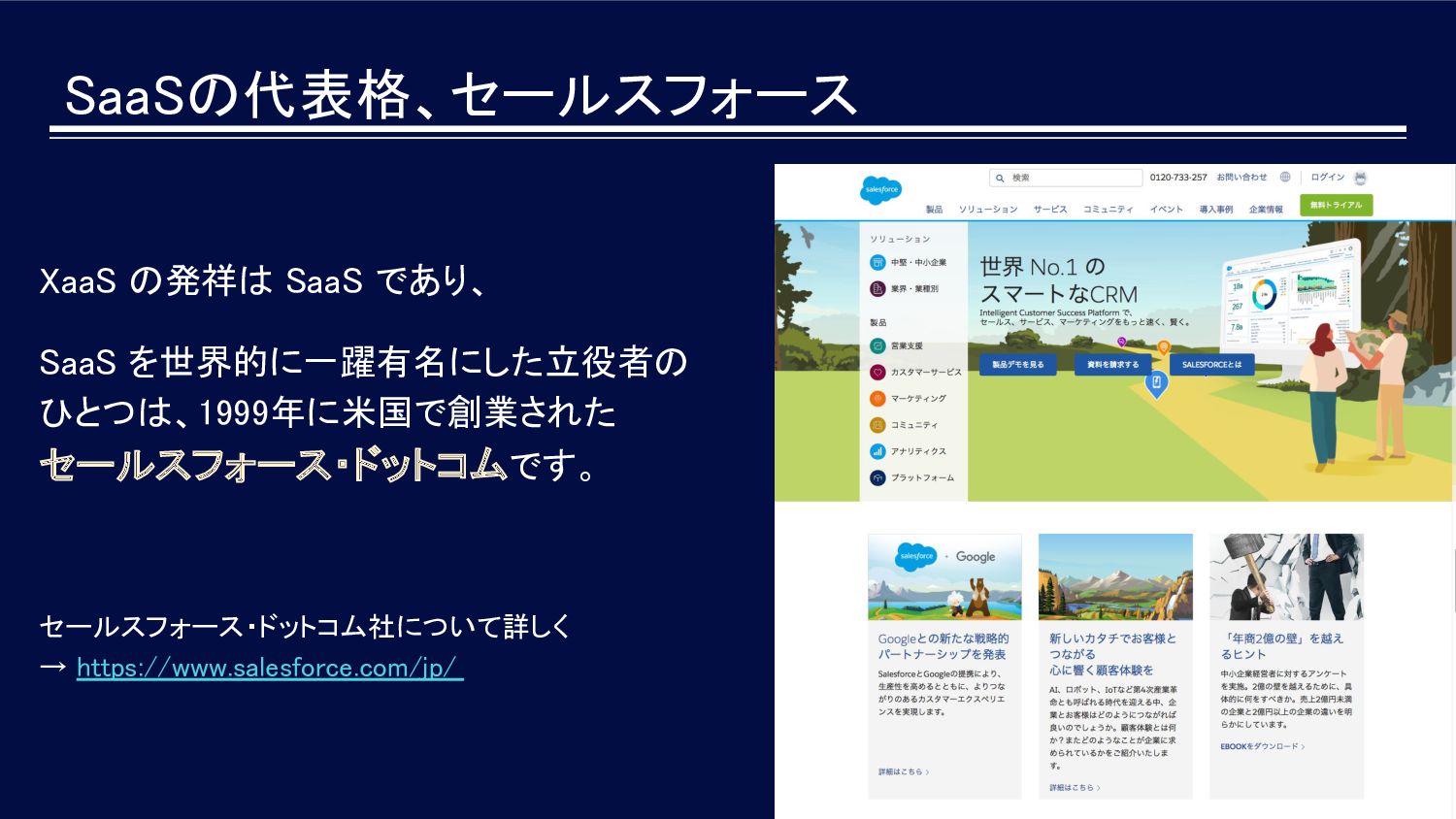
Task: Click the line XaaS の発祥は SaaS であり
Action: tap(262, 280)
